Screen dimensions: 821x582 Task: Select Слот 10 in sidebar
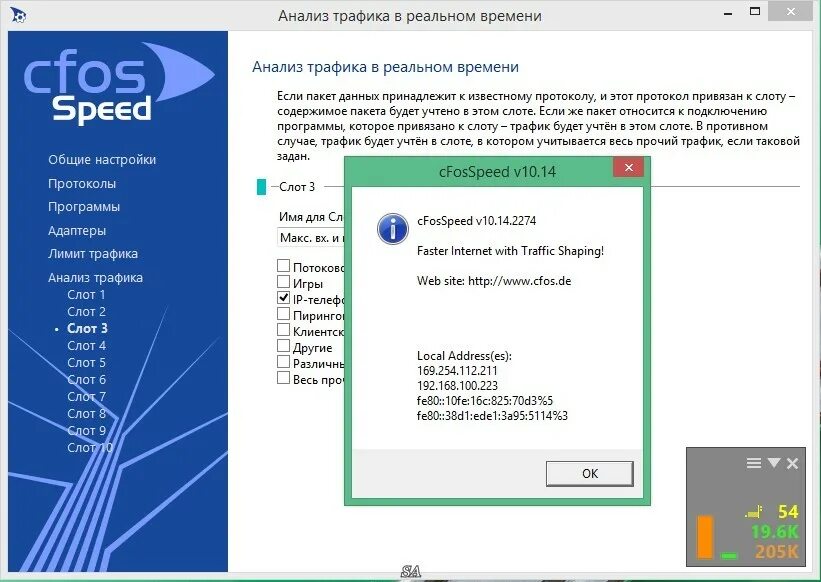click(90, 448)
